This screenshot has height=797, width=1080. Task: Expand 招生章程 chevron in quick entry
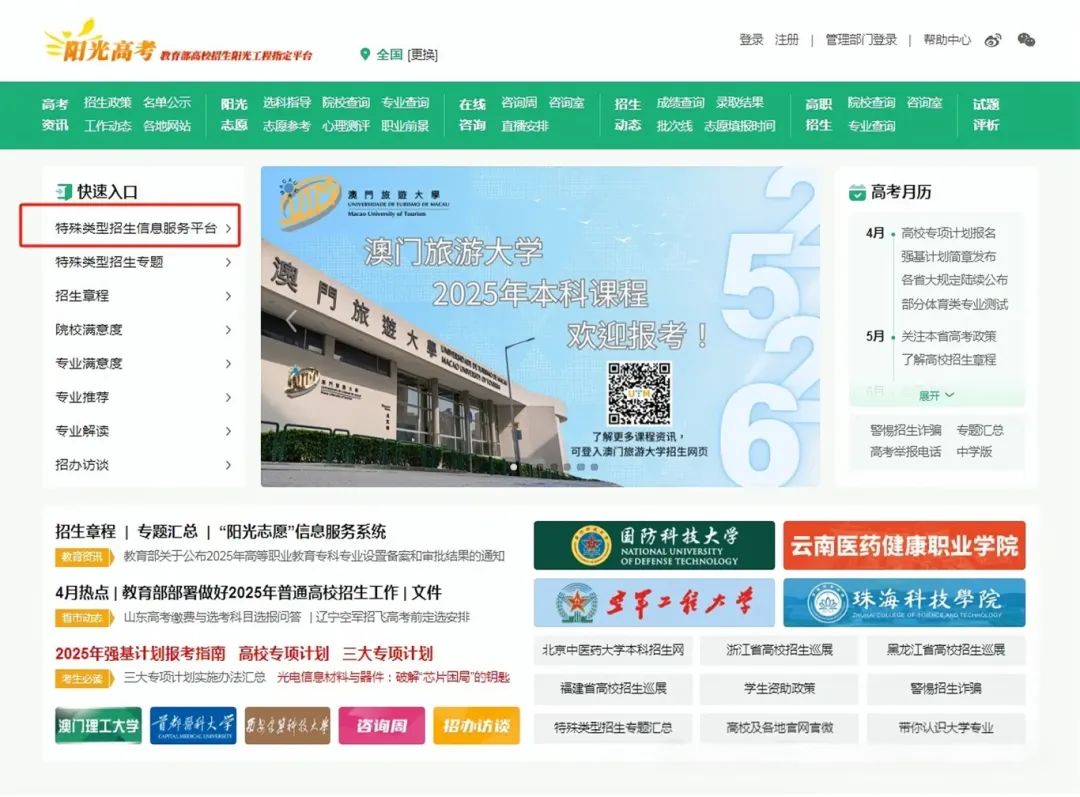click(228, 296)
